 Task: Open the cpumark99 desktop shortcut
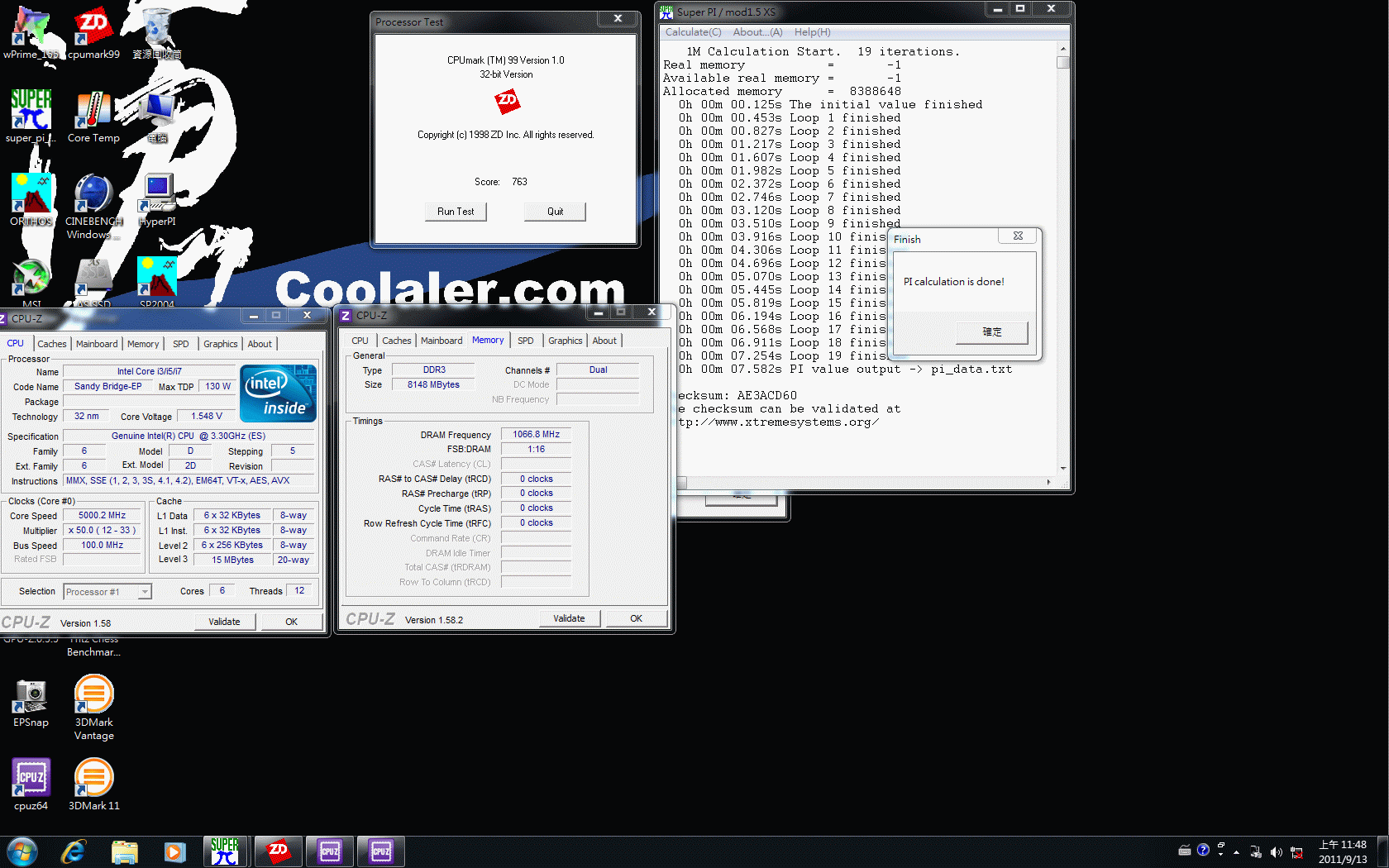coord(93,33)
